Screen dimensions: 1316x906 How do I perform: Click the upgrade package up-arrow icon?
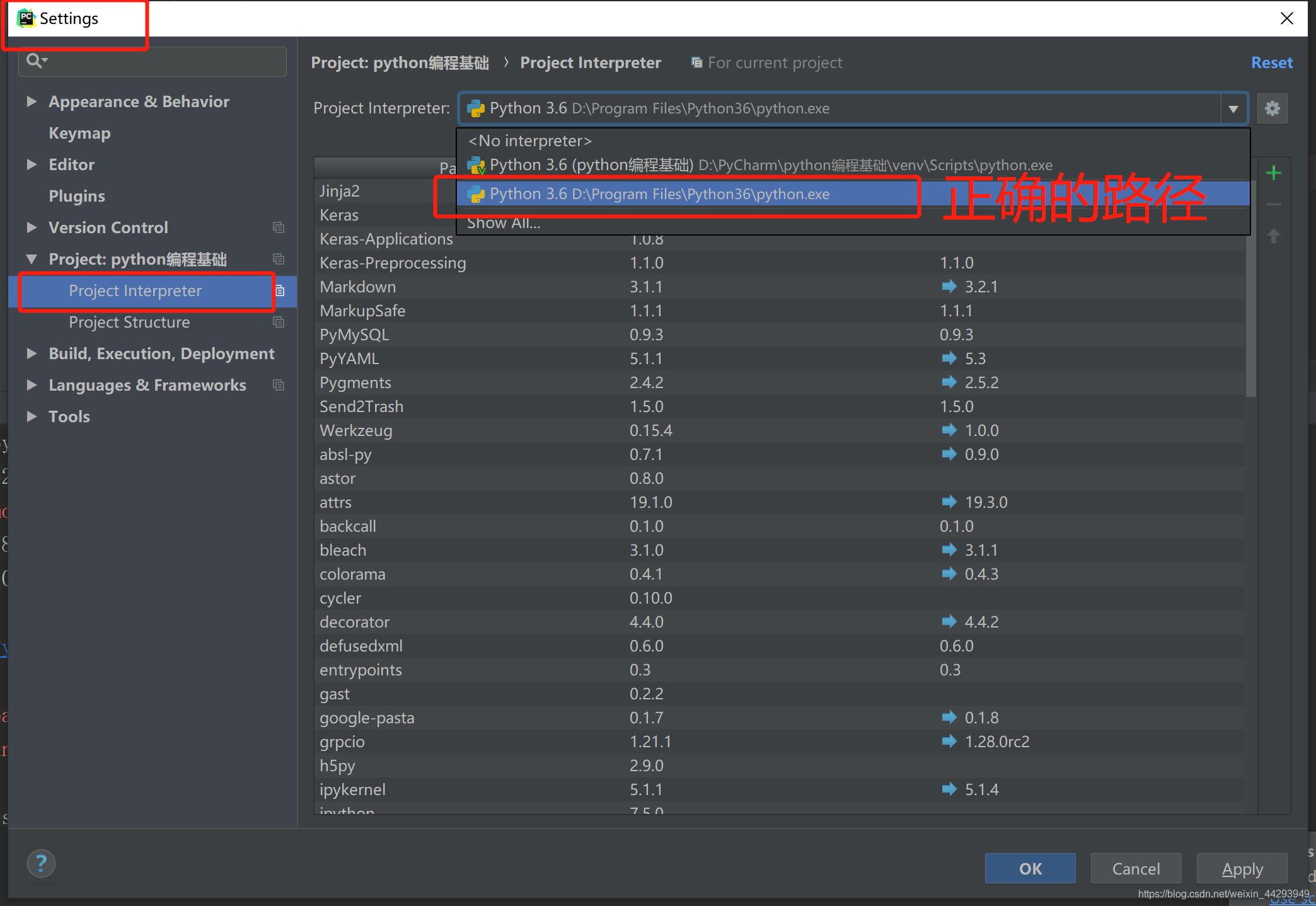click(x=1273, y=236)
